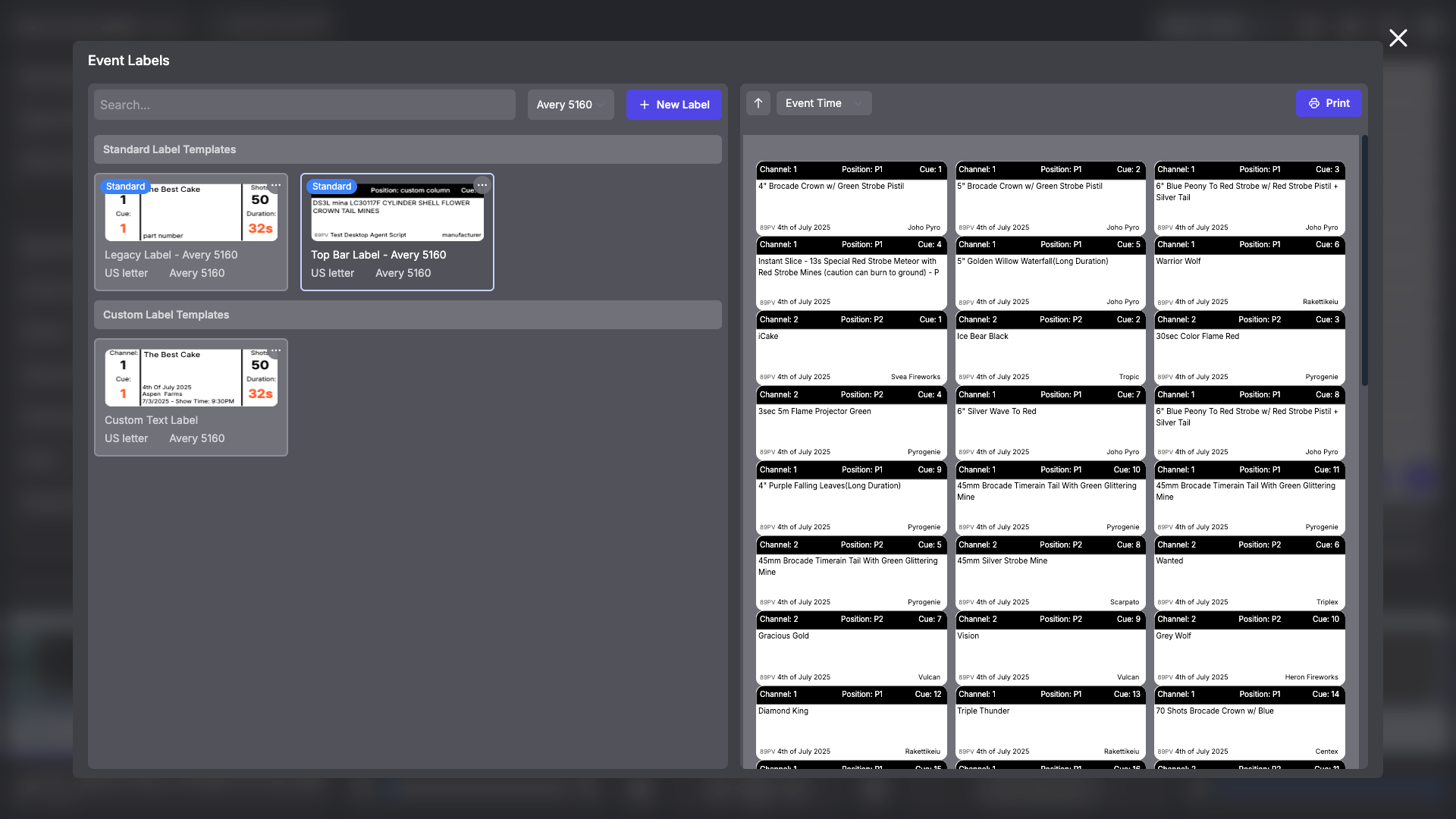Click the label preview scrollbar
Screen dimensions: 1456x819
tap(1364, 260)
